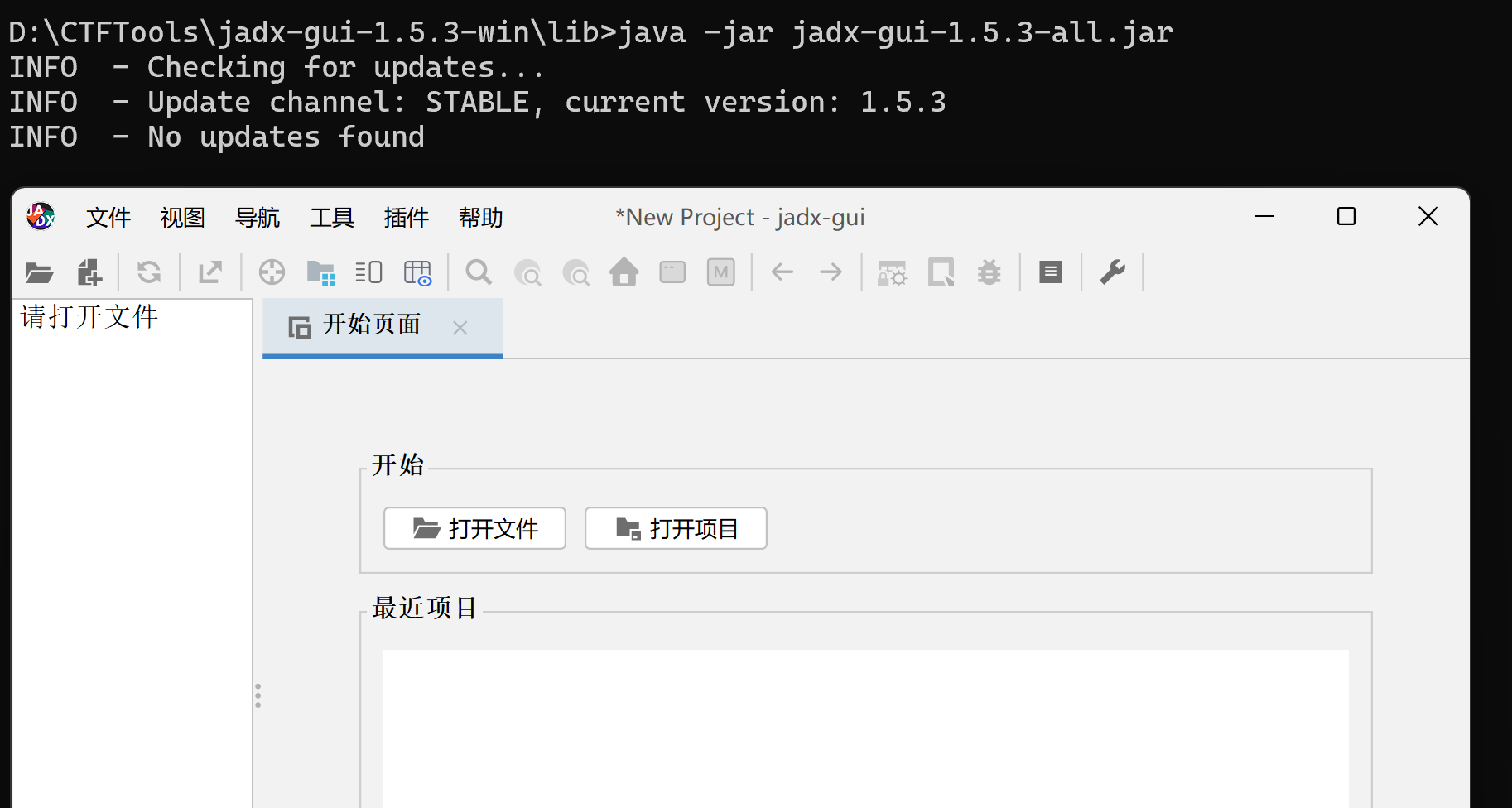Click the document-with-cursor toolbar icon
The height and width of the screenshot is (808, 1512).
click(x=941, y=272)
